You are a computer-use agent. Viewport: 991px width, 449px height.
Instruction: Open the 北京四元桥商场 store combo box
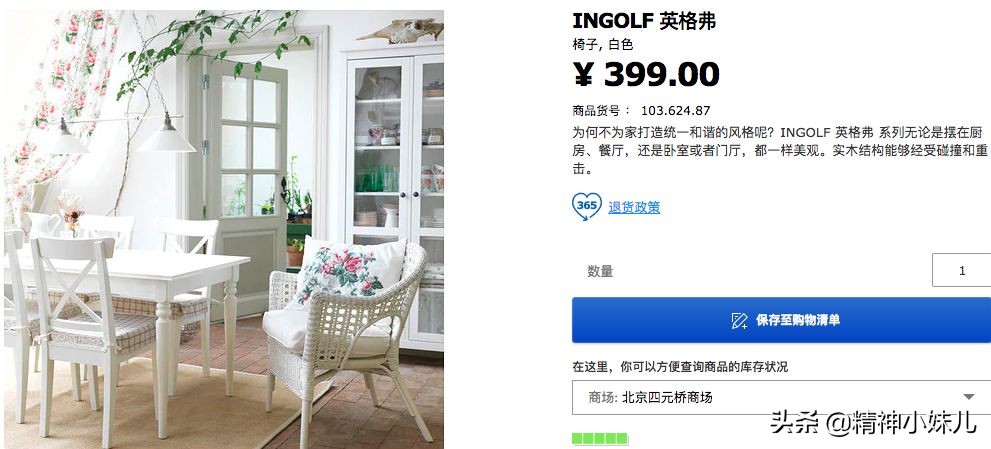pyautogui.click(x=781, y=397)
